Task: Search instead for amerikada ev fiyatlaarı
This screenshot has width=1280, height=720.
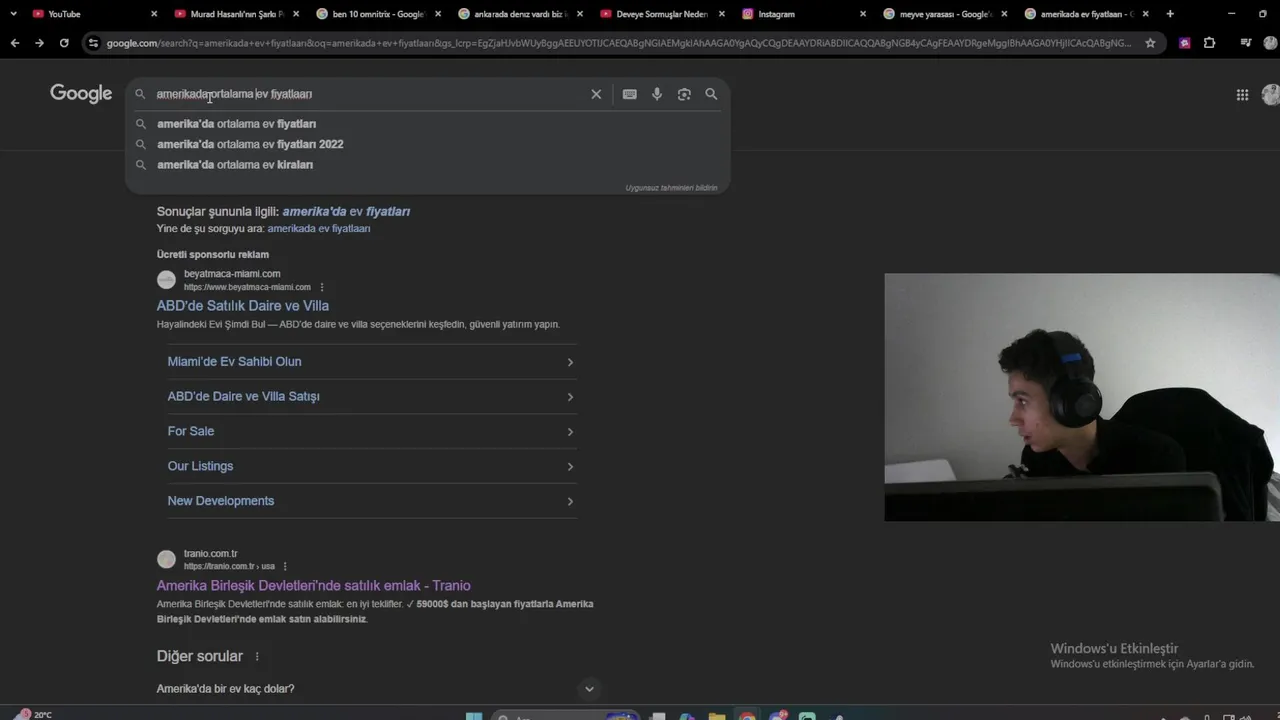Action: 318,229
